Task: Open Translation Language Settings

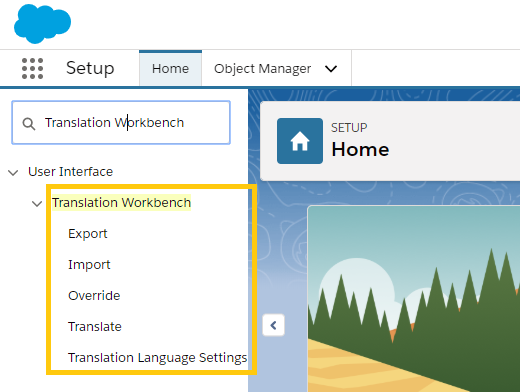Action: (157, 358)
